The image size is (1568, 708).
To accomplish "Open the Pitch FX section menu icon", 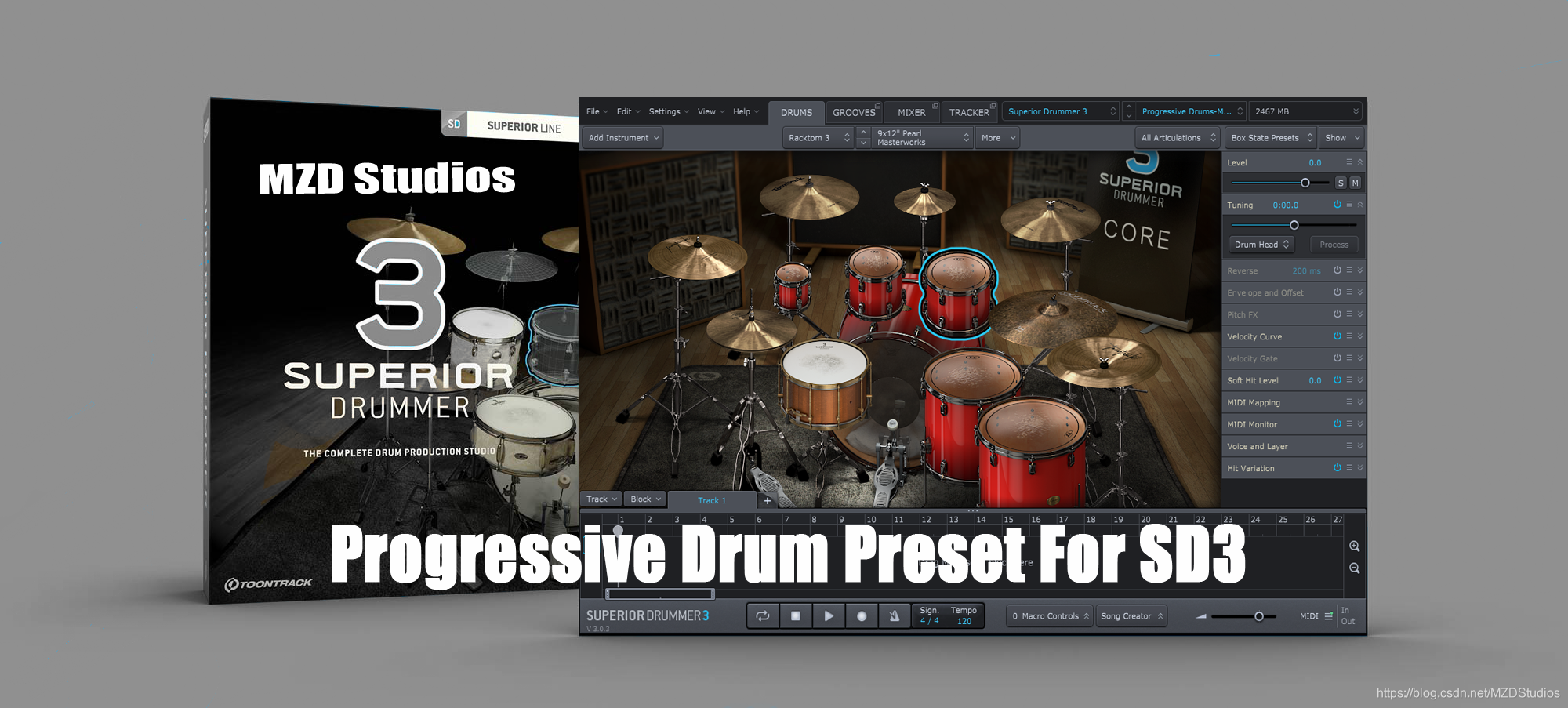I will [1349, 314].
